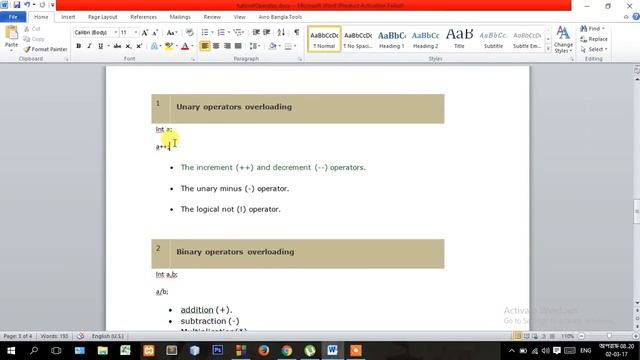
Task: Clear formatting of the selection
Action: point(189,33)
